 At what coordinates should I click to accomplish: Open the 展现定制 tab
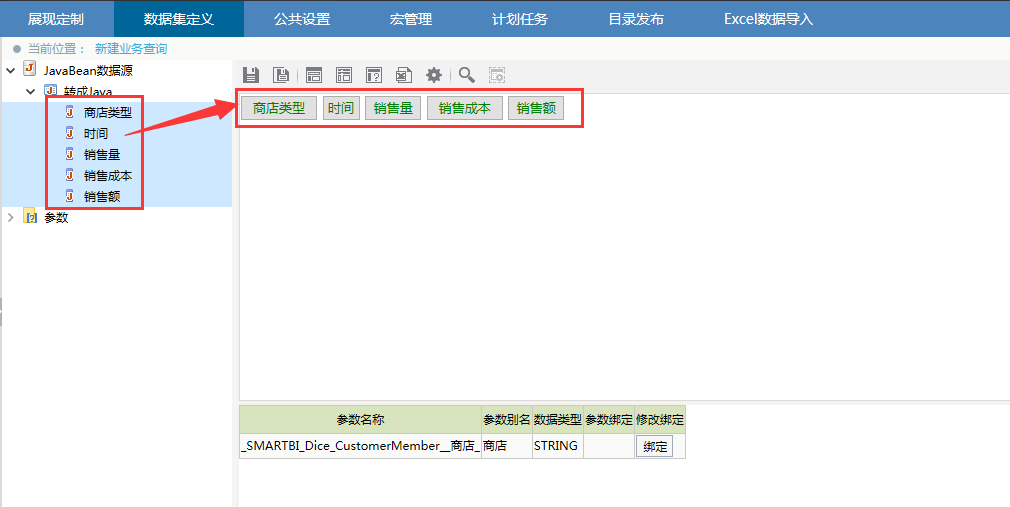coord(56,19)
